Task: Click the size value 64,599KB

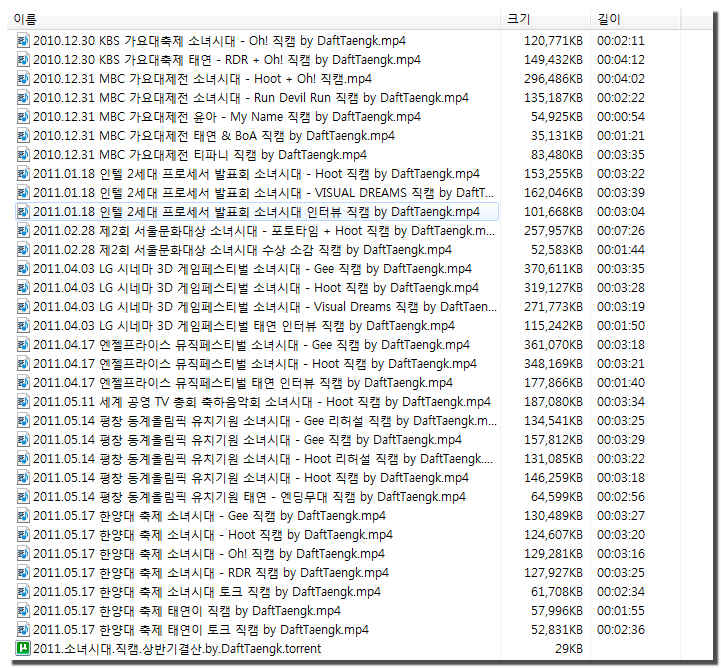Action: pyautogui.click(x=557, y=497)
